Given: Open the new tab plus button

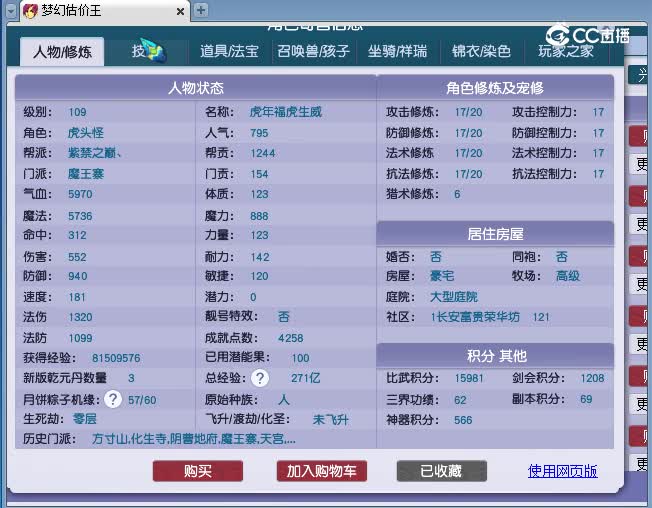Looking at the screenshot, I should (x=201, y=10).
